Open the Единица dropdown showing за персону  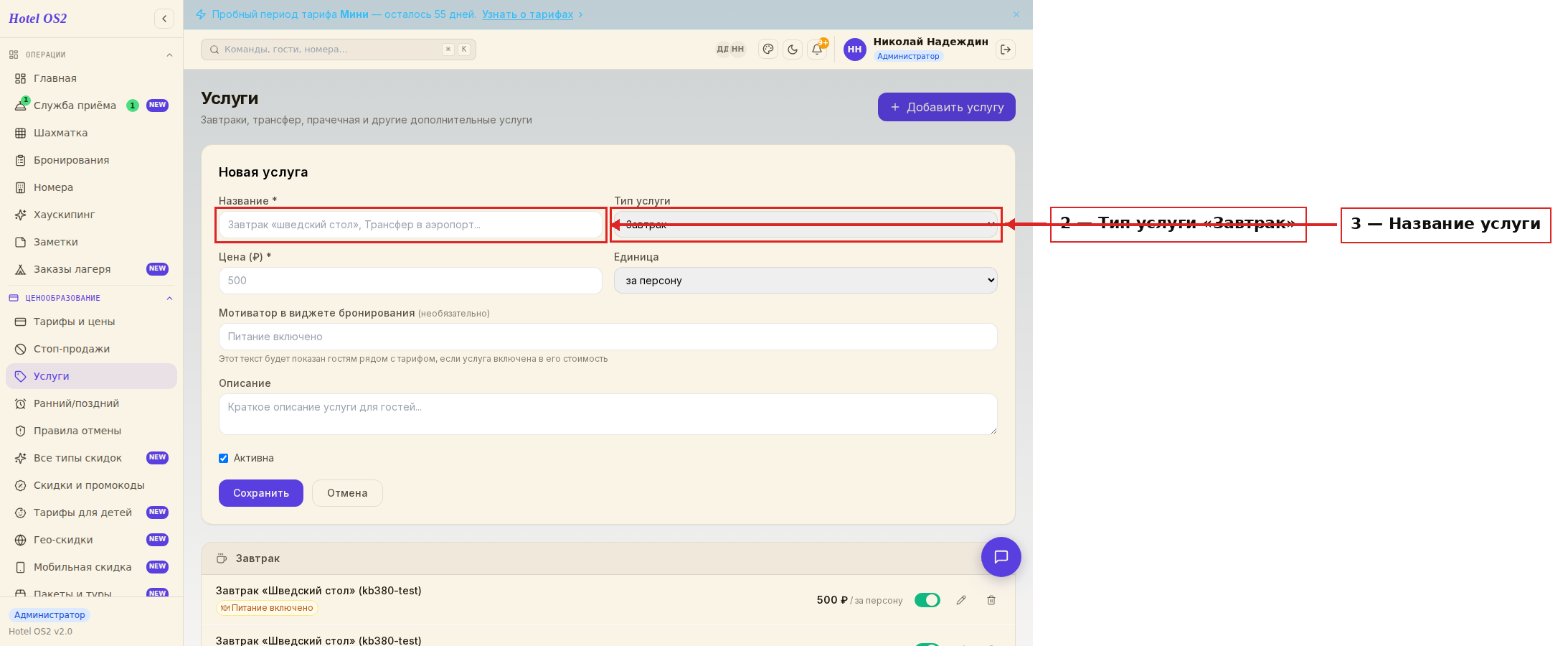806,281
